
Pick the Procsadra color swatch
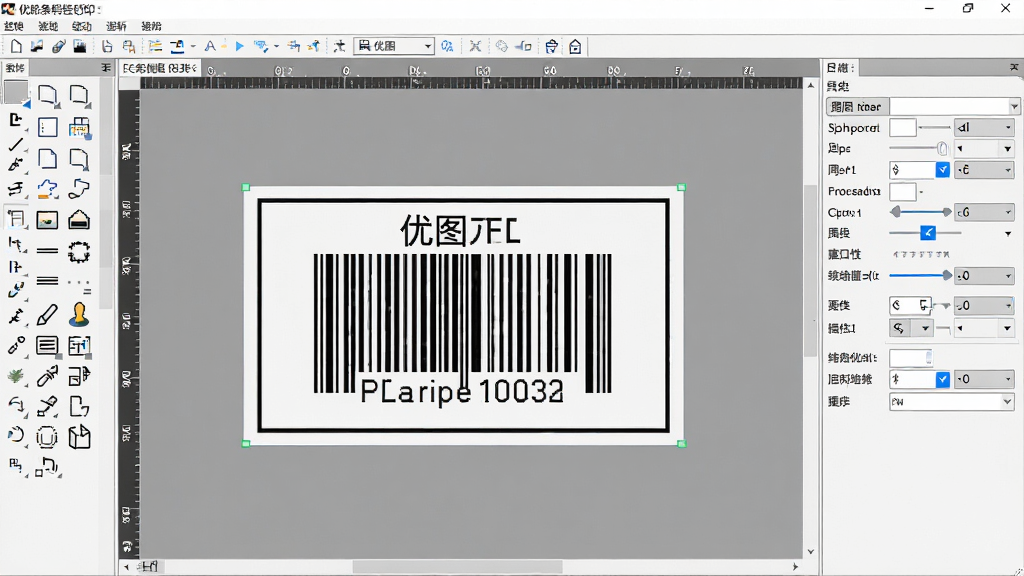point(903,191)
